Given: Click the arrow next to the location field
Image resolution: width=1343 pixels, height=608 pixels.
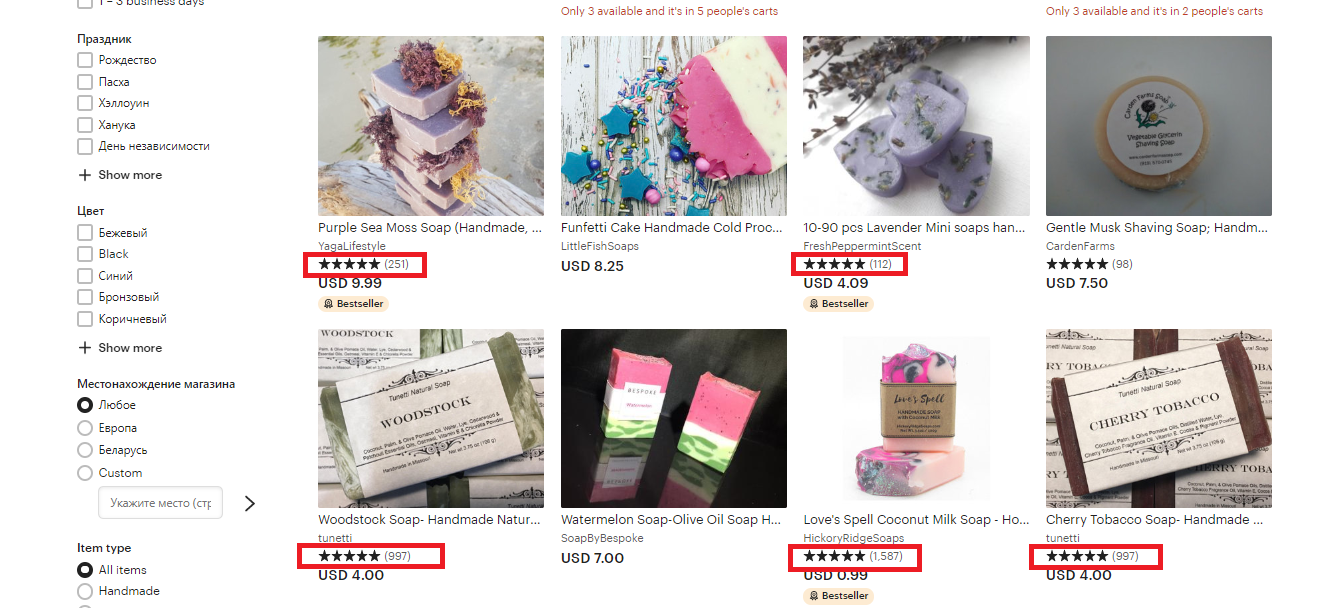Looking at the screenshot, I should [x=250, y=503].
